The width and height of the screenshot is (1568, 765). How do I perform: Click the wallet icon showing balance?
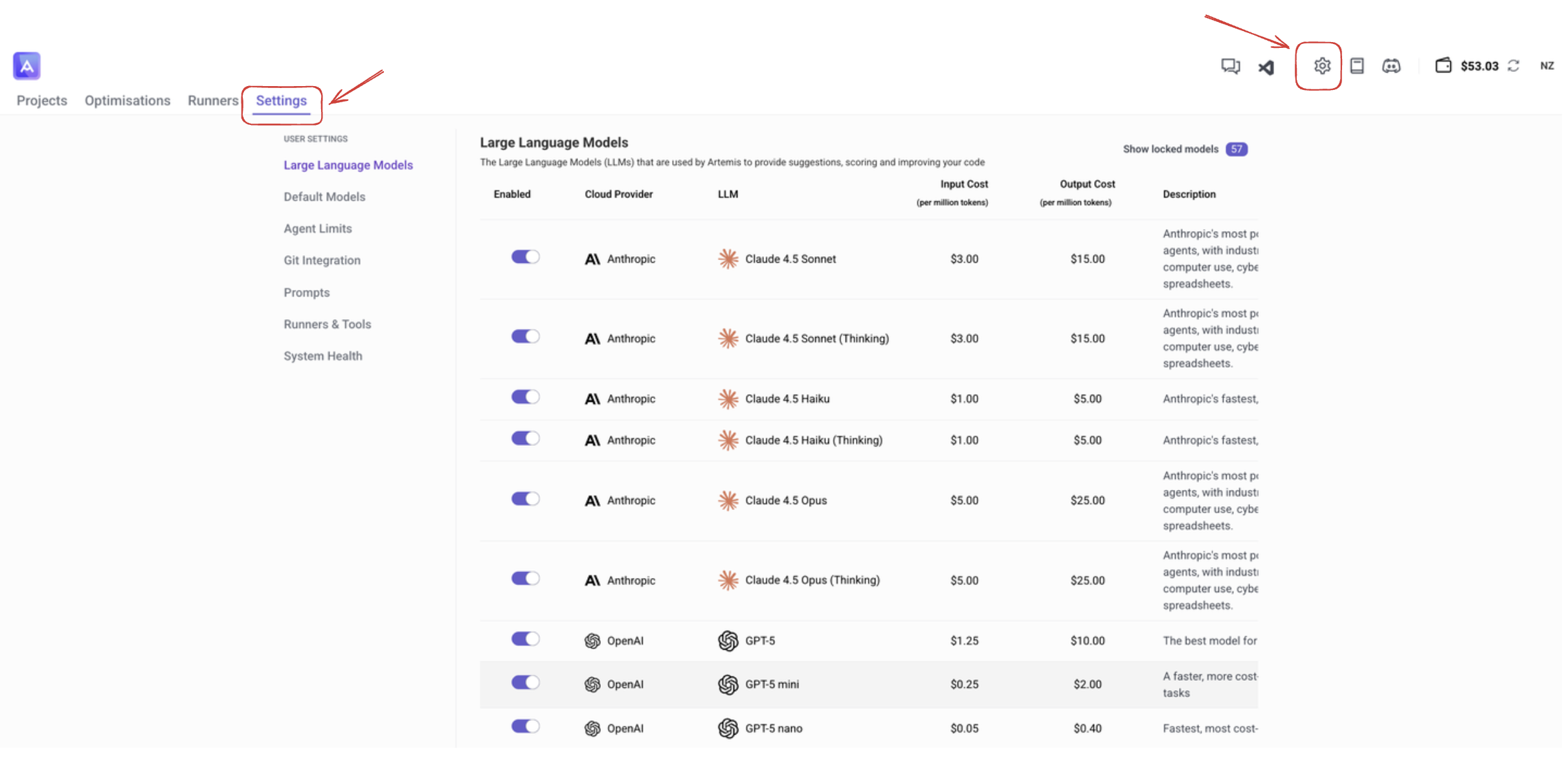(1444, 65)
